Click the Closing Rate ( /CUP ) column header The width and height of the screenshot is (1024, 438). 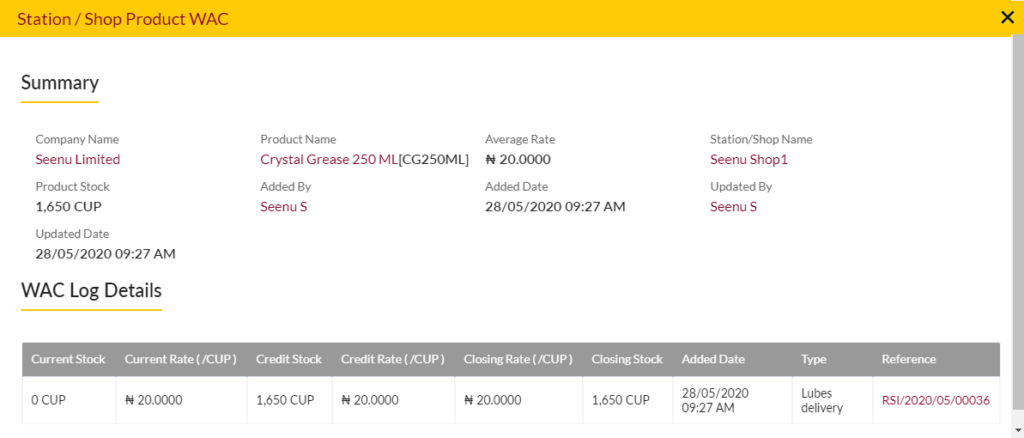[x=519, y=360]
